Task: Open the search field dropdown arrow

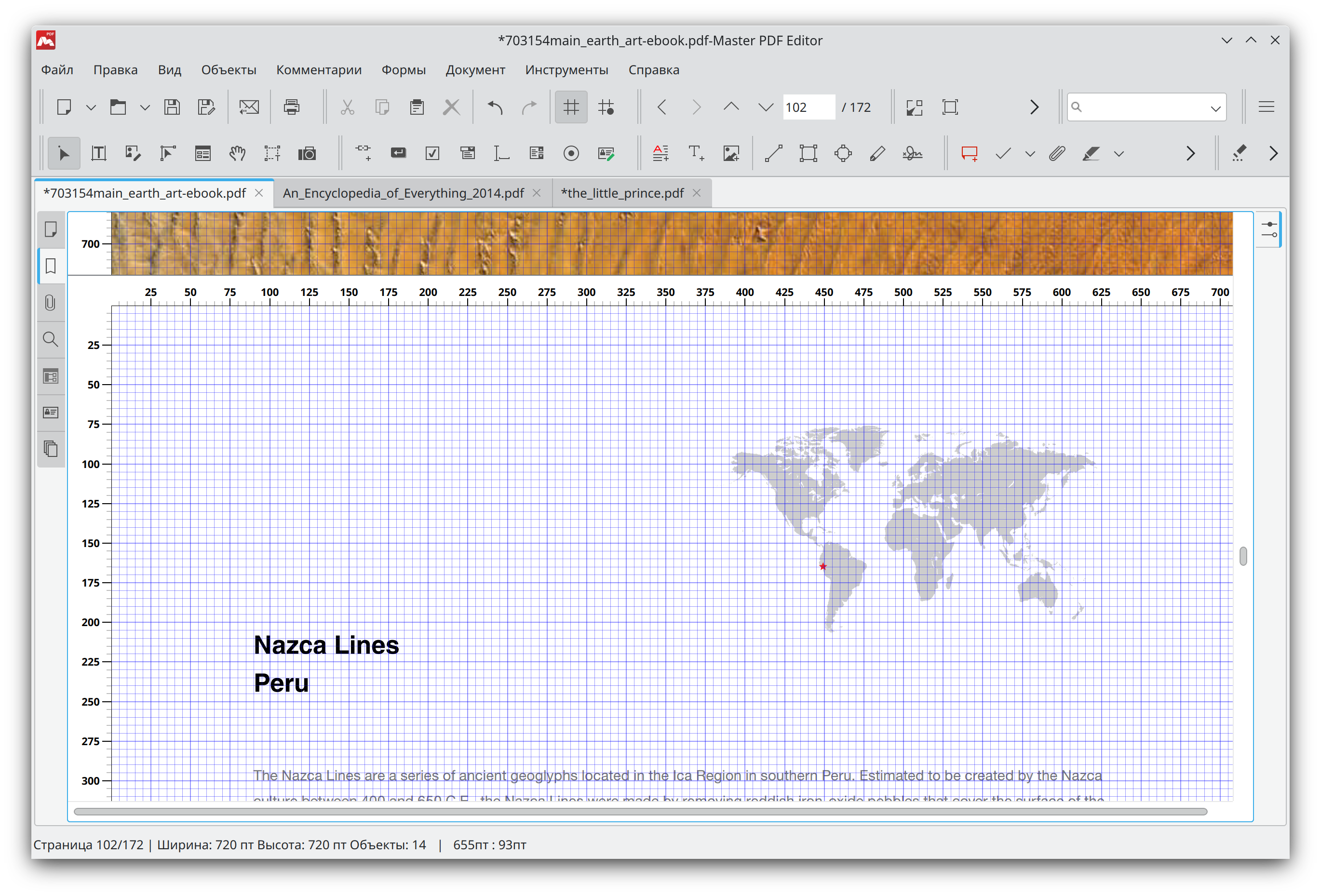Action: [x=1215, y=108]
